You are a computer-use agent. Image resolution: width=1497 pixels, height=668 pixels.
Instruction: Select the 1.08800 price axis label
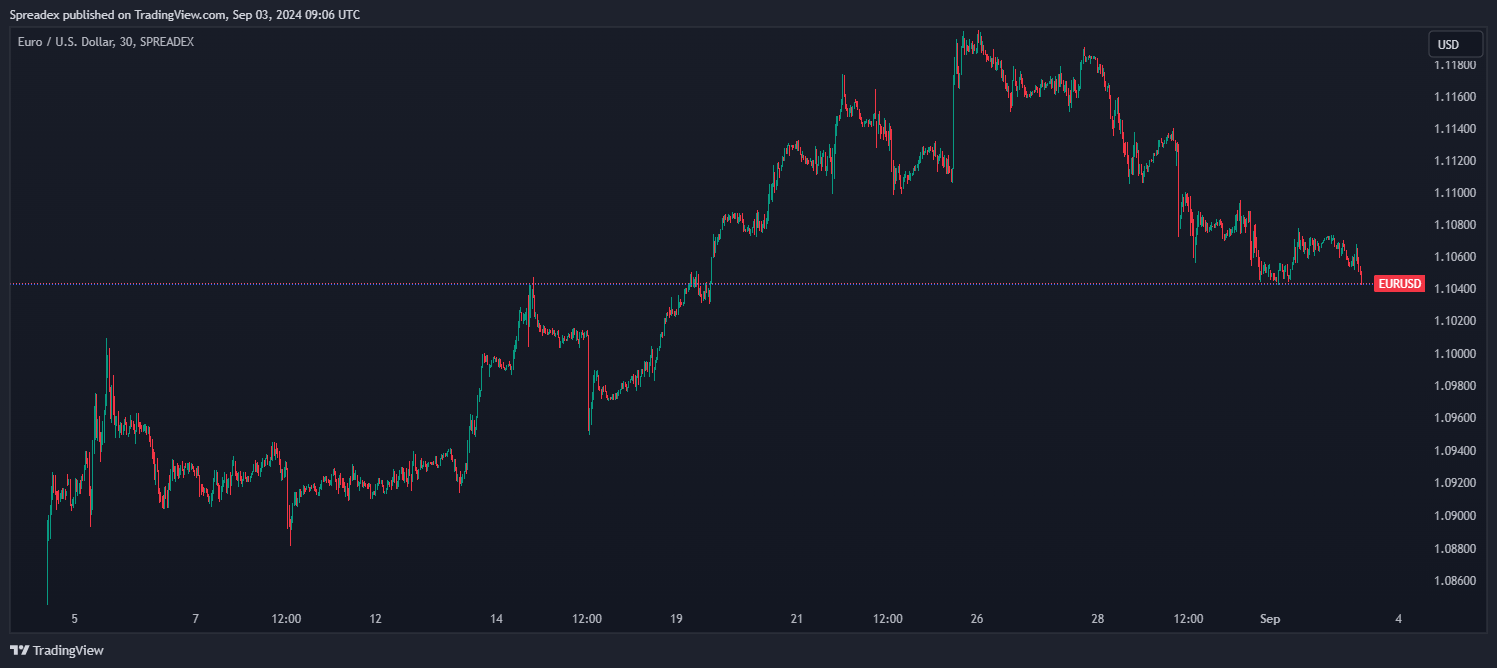pyautogui.click(x=1456, y=548)
